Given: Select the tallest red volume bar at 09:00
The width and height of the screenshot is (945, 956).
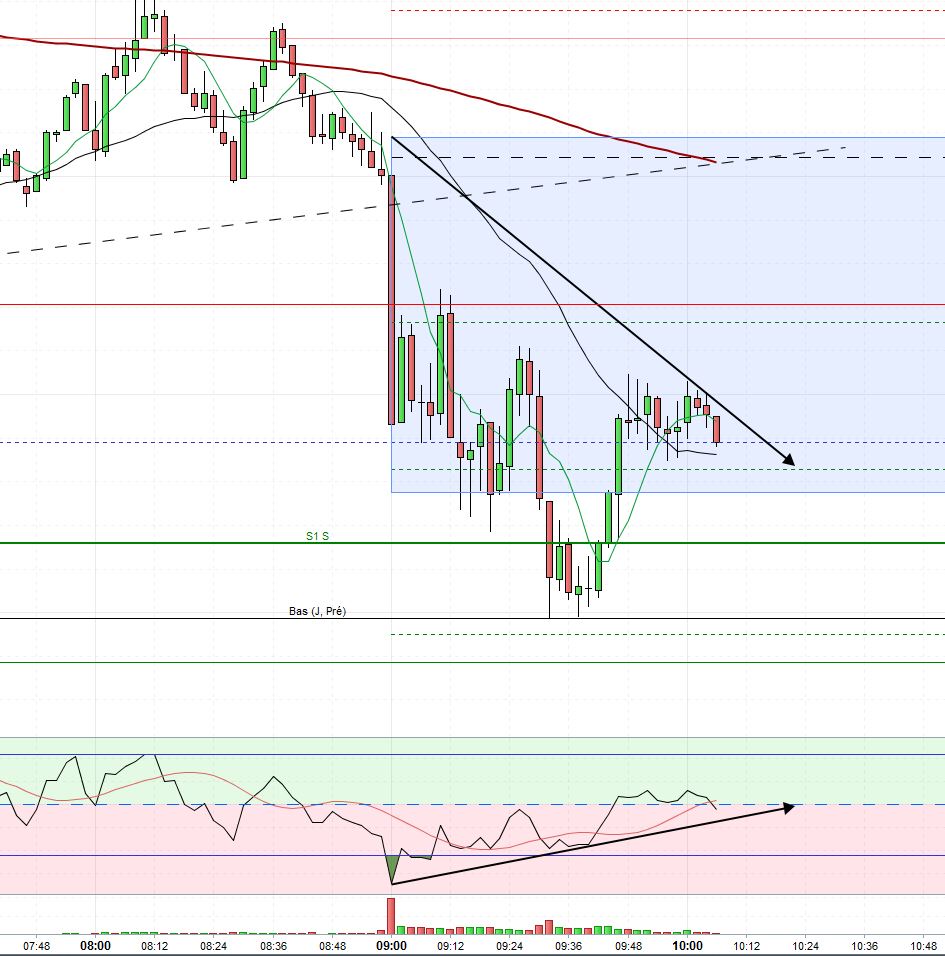Looking at the screenshot, I should 391,916.
